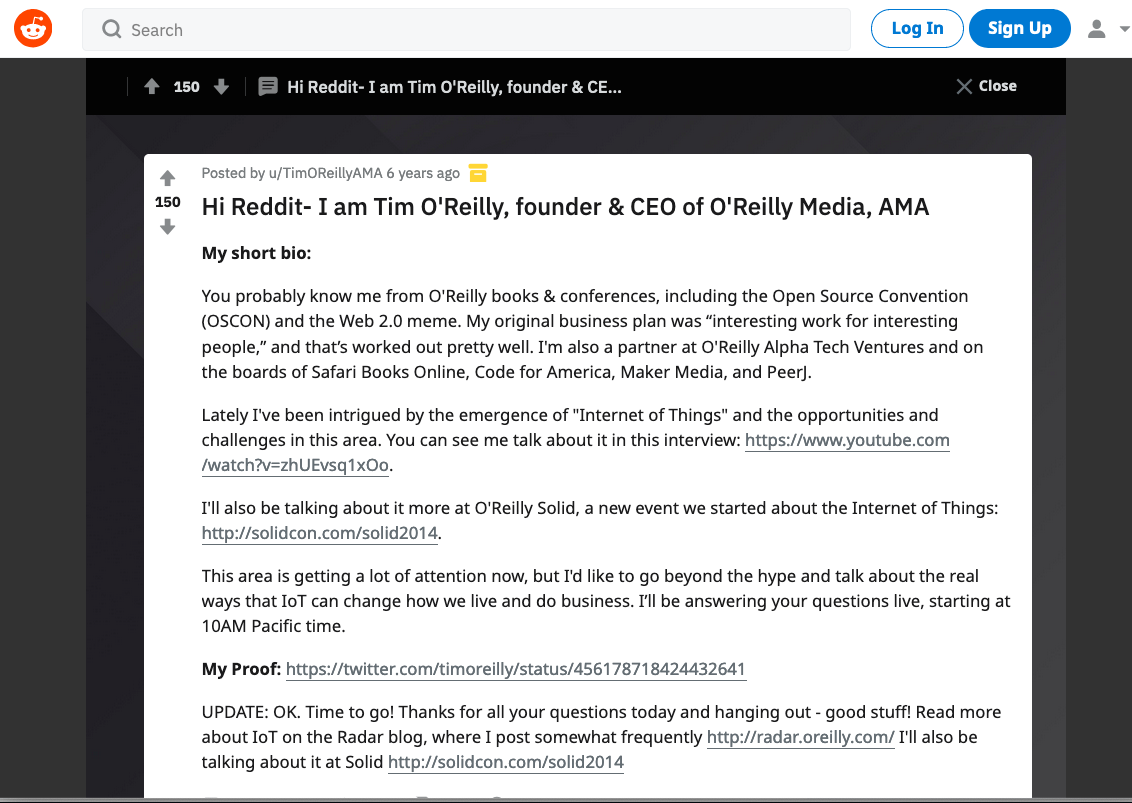Click the Sign Up button

point(1019,29)
